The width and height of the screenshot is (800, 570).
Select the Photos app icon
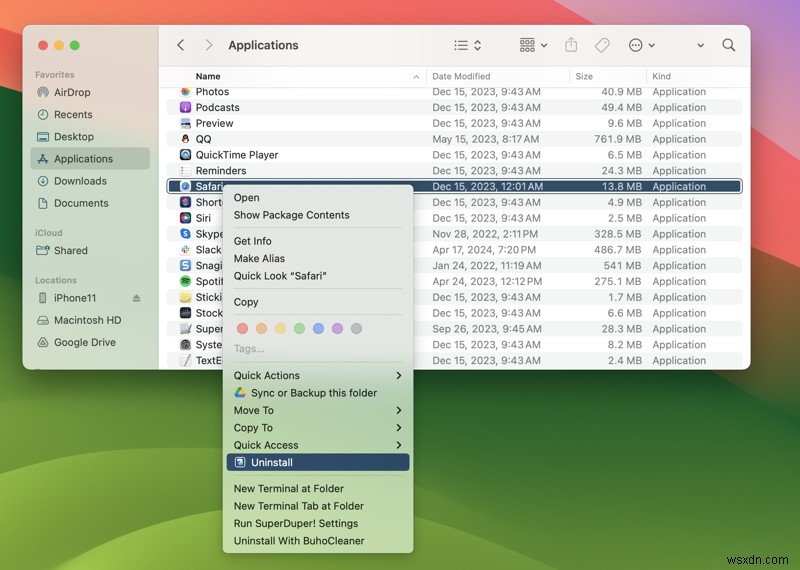(x=185, y=92)
